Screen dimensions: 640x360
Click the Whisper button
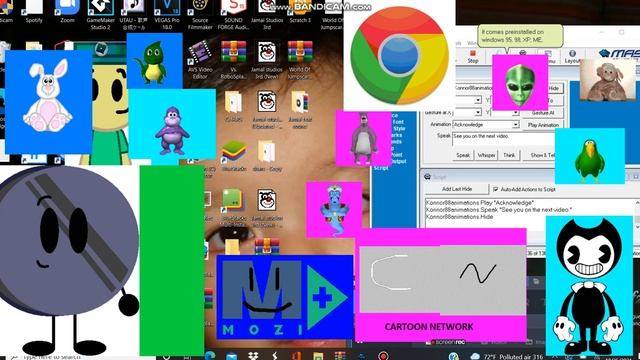point(487,155)
